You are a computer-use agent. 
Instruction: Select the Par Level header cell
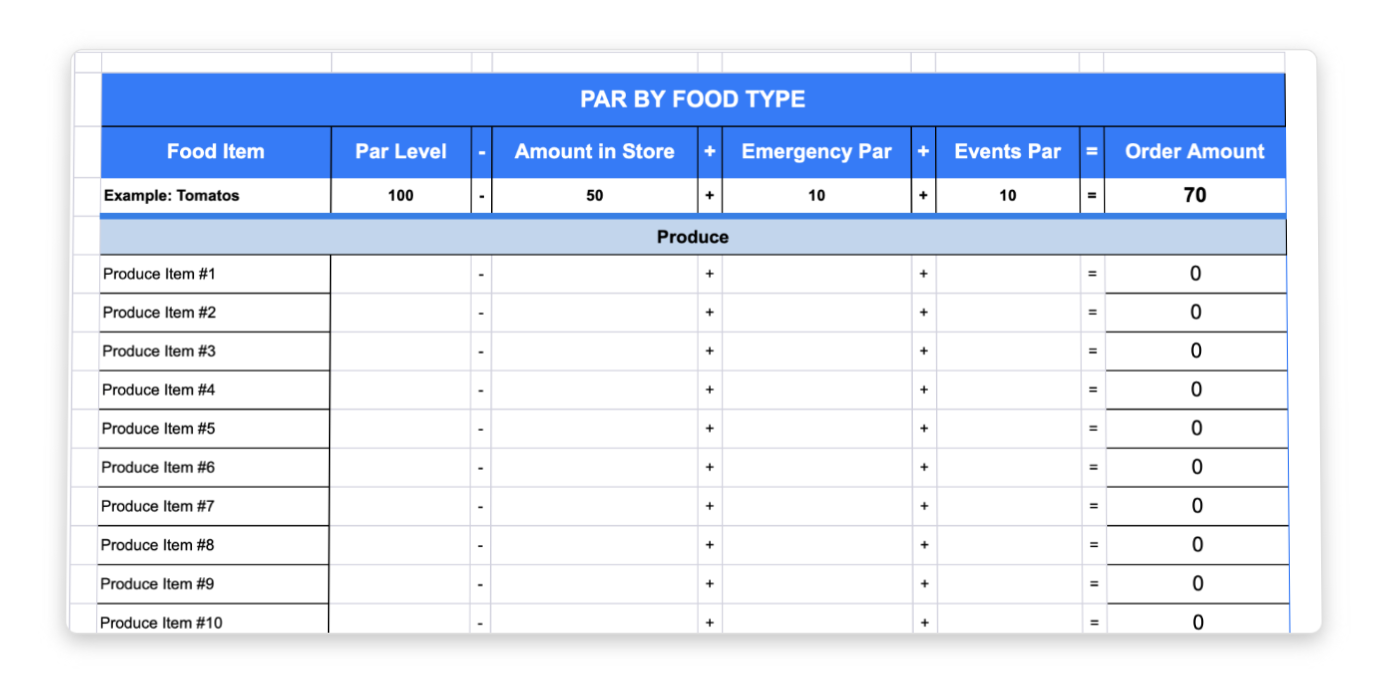400,152
